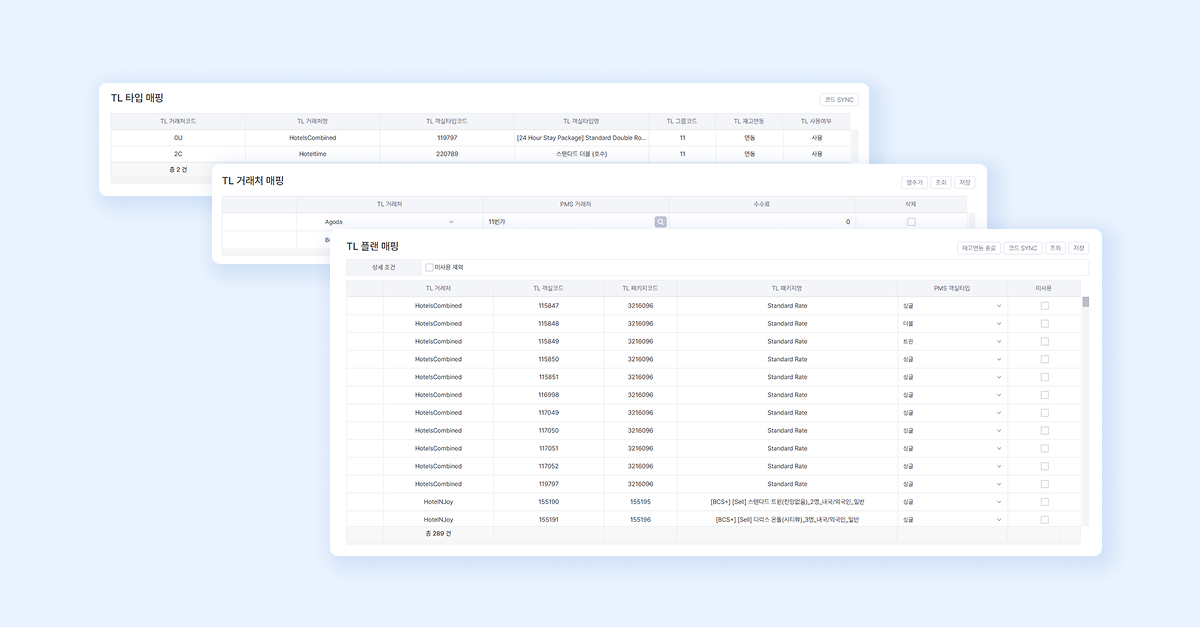1200x627 pixels.
Task: Enable the 미사용 제외 checkbox
Action: click(430, 267)
